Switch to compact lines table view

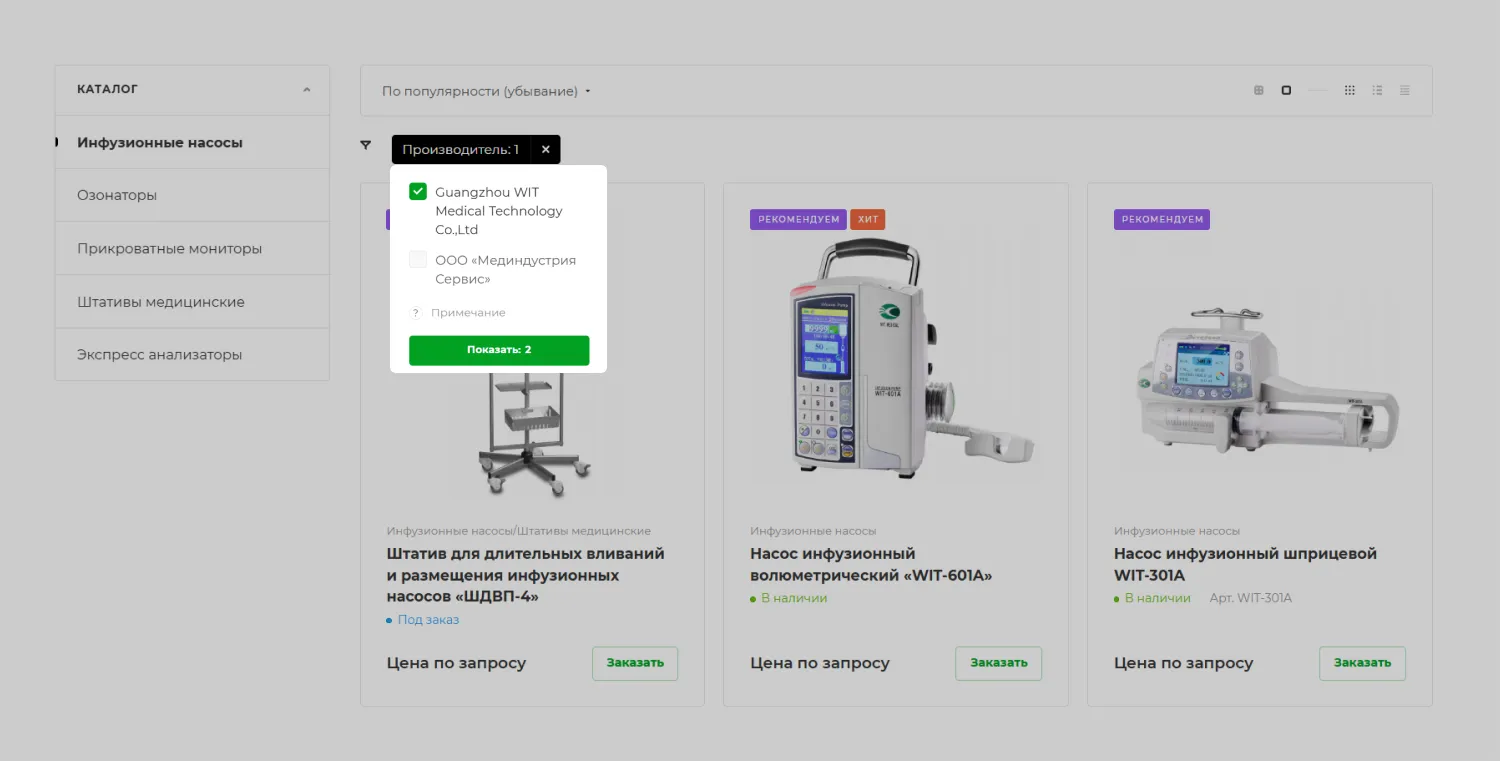click(1405, 91)
